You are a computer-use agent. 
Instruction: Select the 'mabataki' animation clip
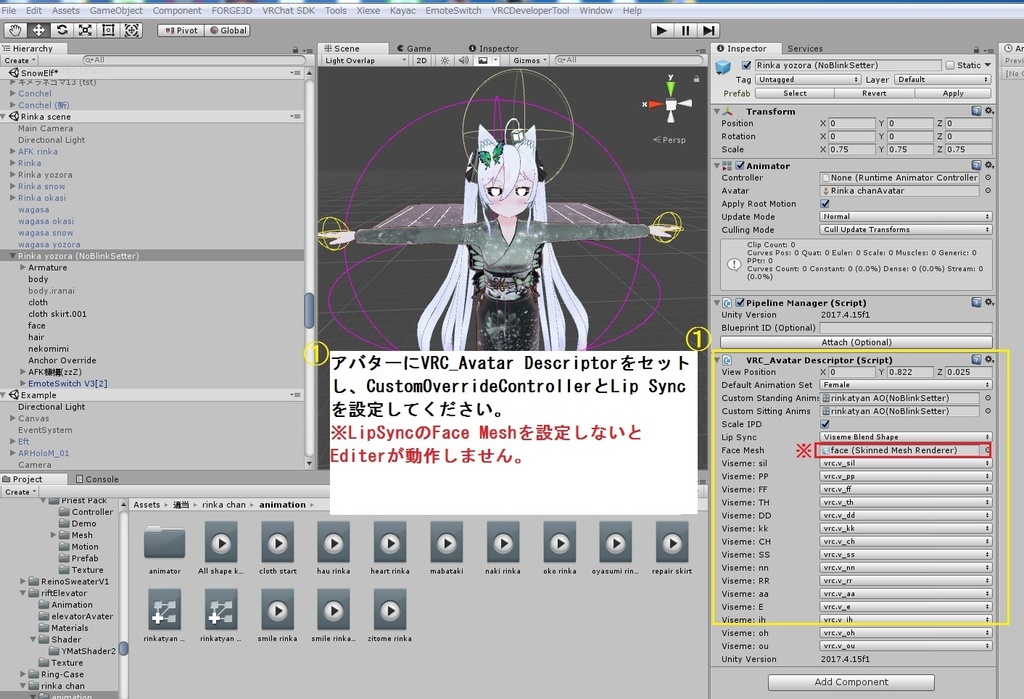click(x=447, y=548)
